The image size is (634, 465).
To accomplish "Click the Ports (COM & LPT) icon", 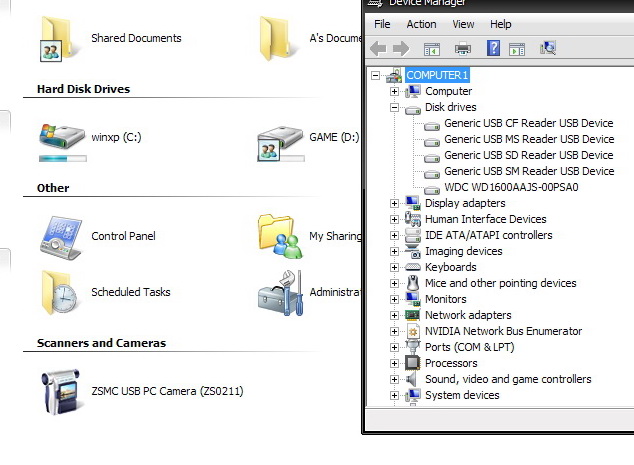I will click(x=412, y=347).
